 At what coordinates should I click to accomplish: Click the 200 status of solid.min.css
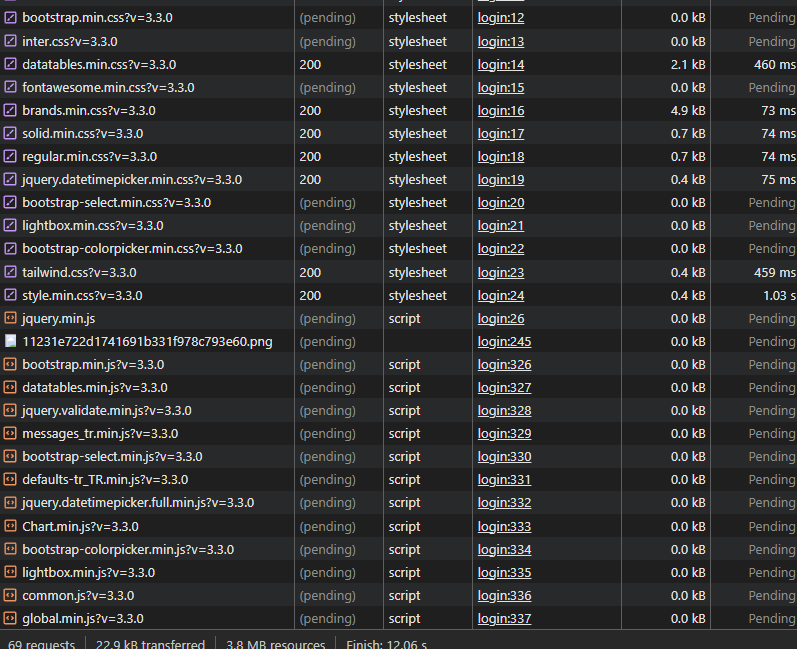(x=310, y=134)
